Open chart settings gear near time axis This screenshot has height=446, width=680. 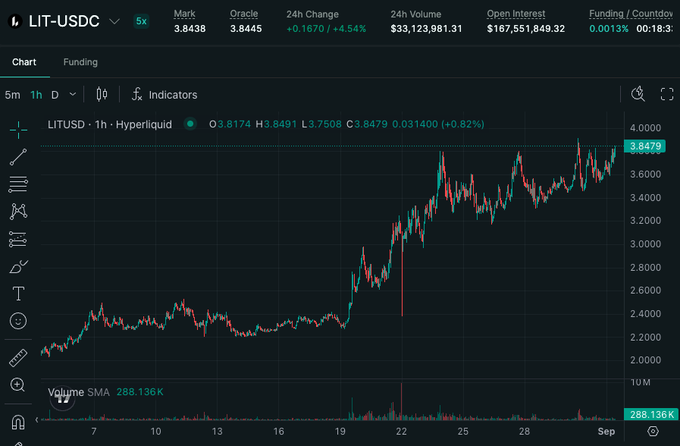pyautogui.click(x=653, y=431)
